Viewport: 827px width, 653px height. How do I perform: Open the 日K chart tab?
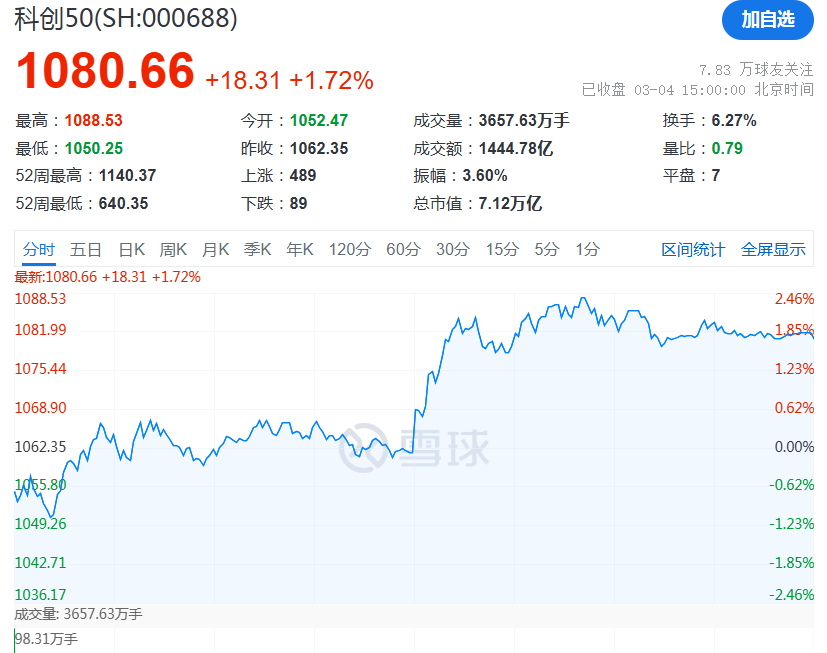pos(132,250)
